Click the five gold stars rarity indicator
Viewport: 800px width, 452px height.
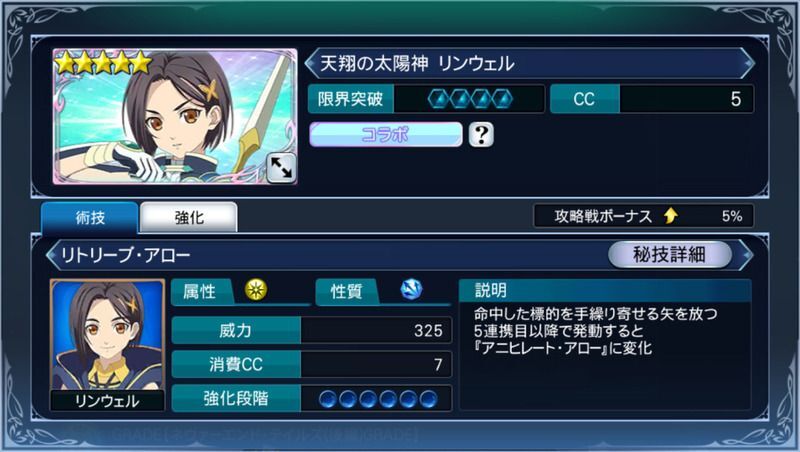pos(104,63)
